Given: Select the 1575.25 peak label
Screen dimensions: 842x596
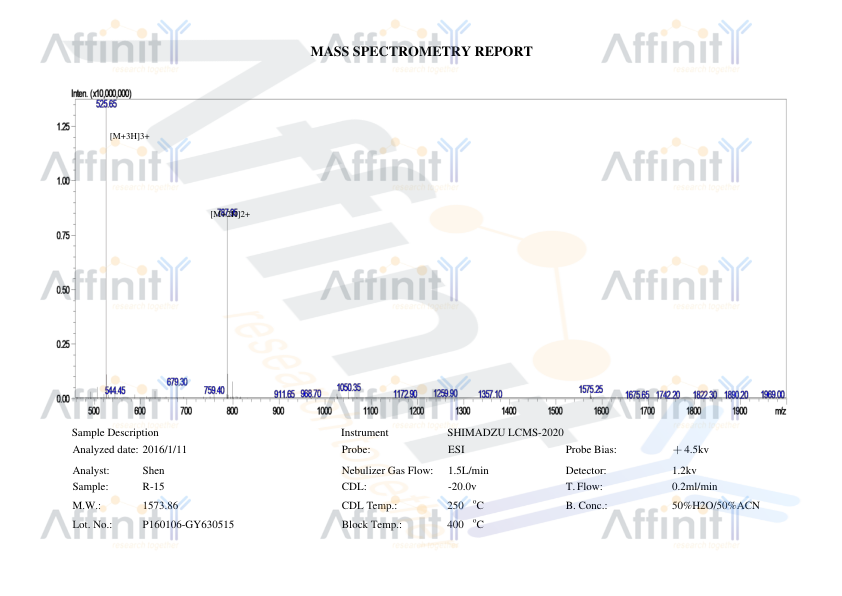Looking at the screenshot, I should point(591,389).
